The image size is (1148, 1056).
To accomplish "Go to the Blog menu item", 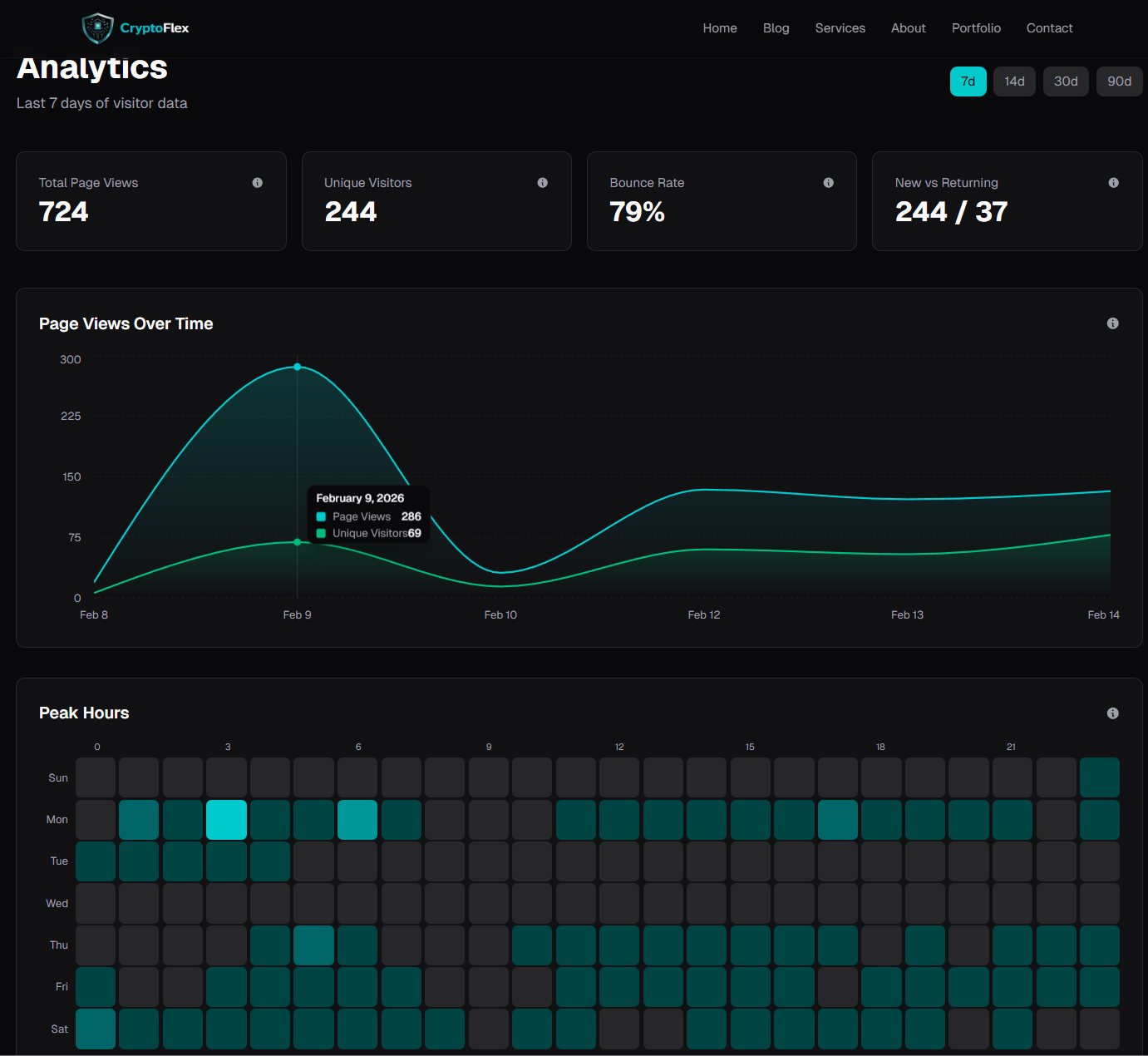I will [776, 27].
